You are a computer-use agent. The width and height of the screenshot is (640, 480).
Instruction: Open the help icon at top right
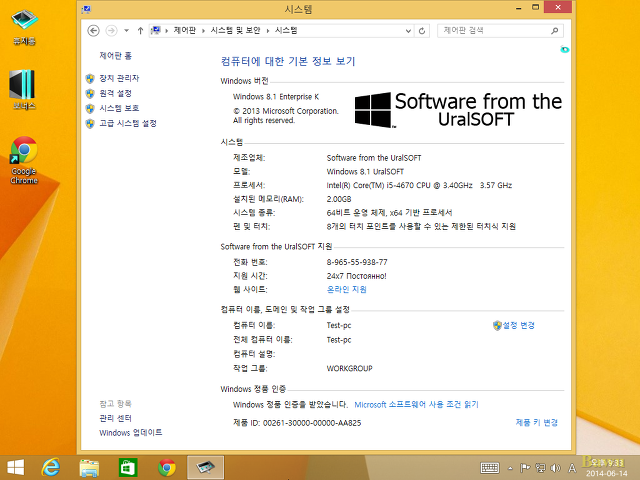564,49
